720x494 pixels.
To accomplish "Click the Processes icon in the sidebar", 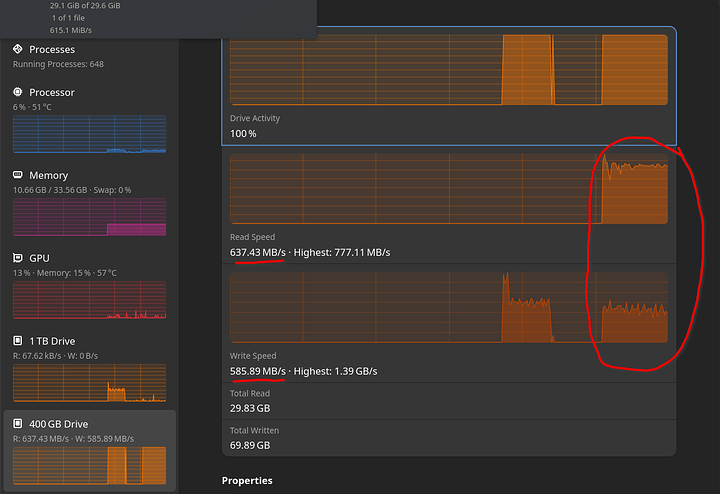I will coord(18,49).
